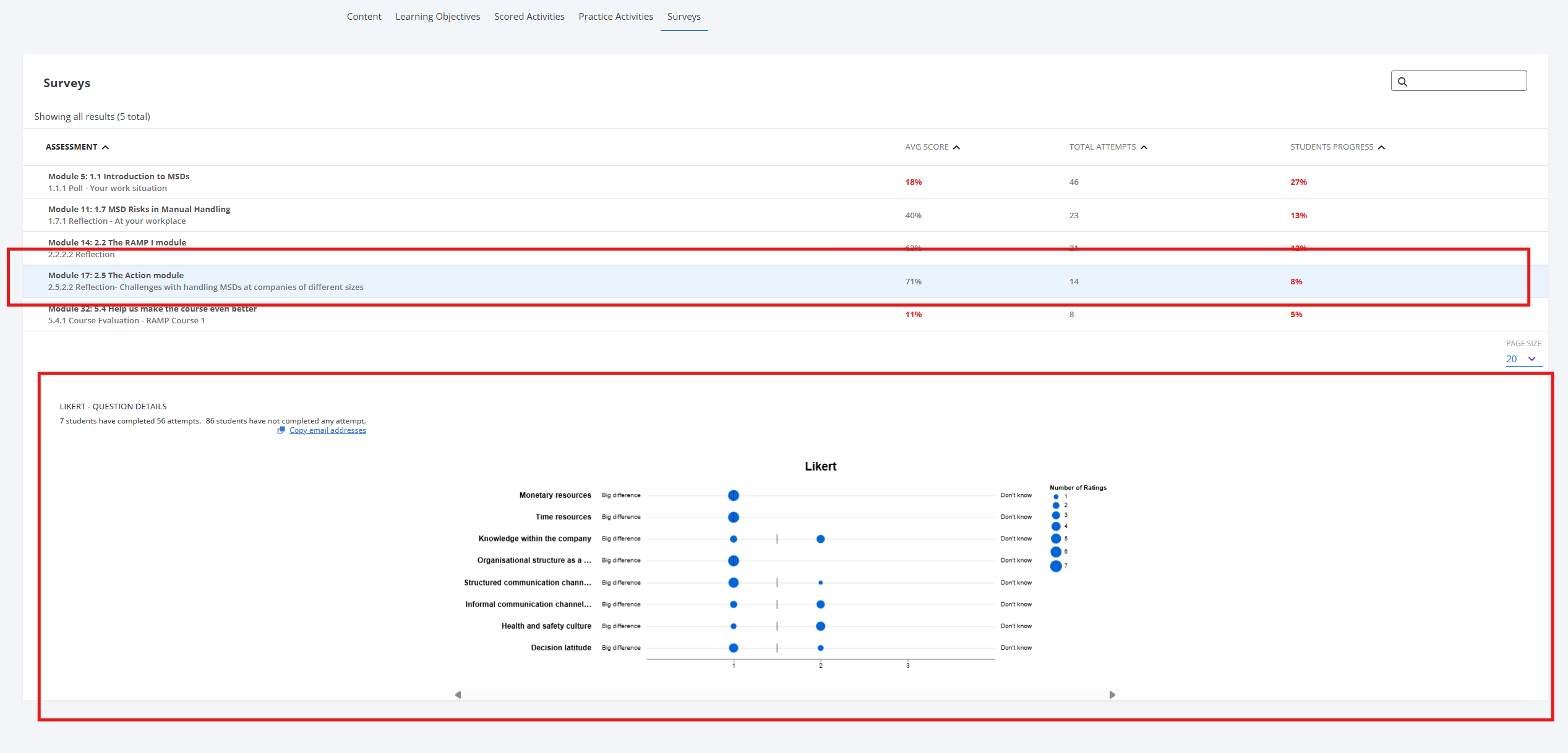Screen dimensions: 1568x753
Task: Sort by Students Progress arrow
Action: [x=1382, y=147]
